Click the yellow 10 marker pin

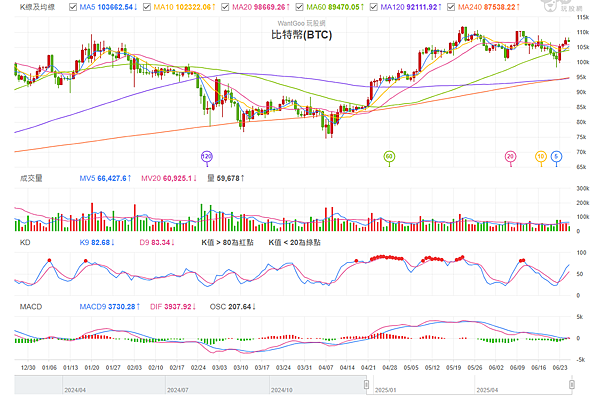click(541, 157)
